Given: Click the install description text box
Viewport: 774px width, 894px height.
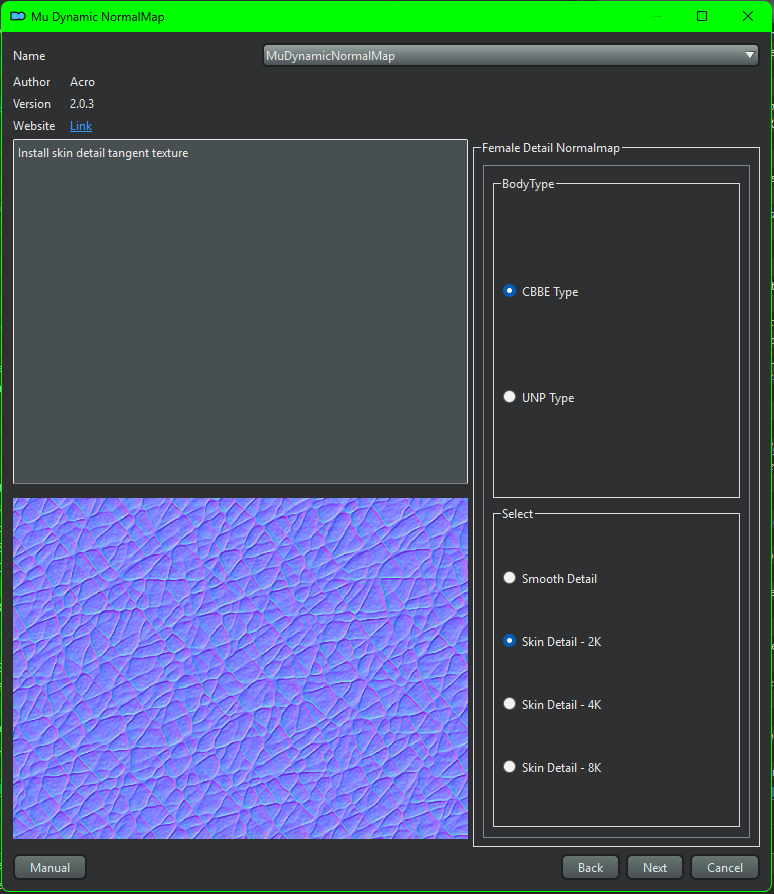Looking at the screenshot, I should coord(241,311).
